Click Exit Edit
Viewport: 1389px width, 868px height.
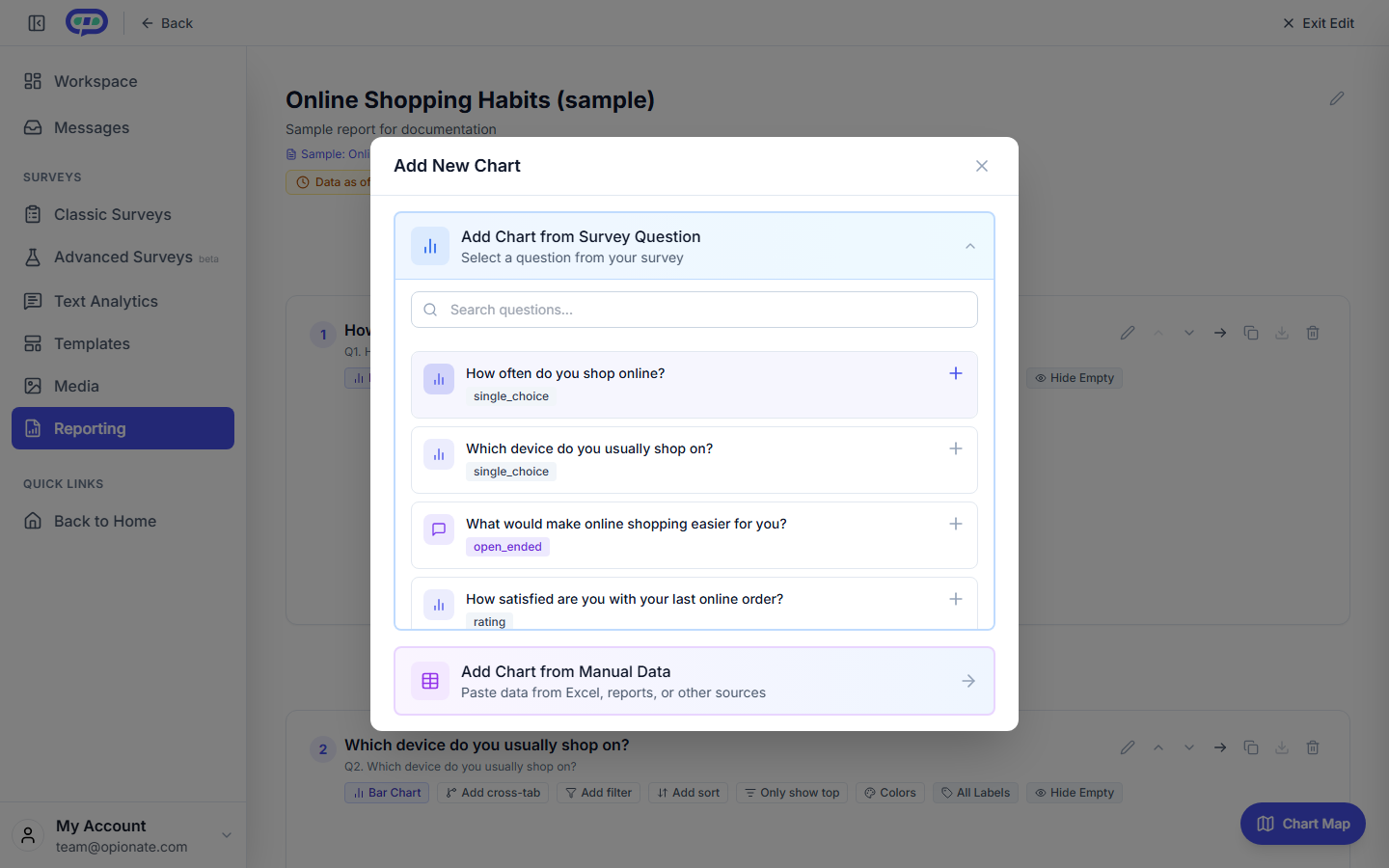[1318, 23]
